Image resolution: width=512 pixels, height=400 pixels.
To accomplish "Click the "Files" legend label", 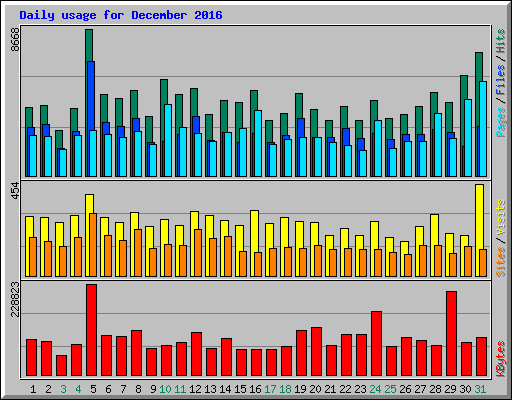I will pos(501,80).
